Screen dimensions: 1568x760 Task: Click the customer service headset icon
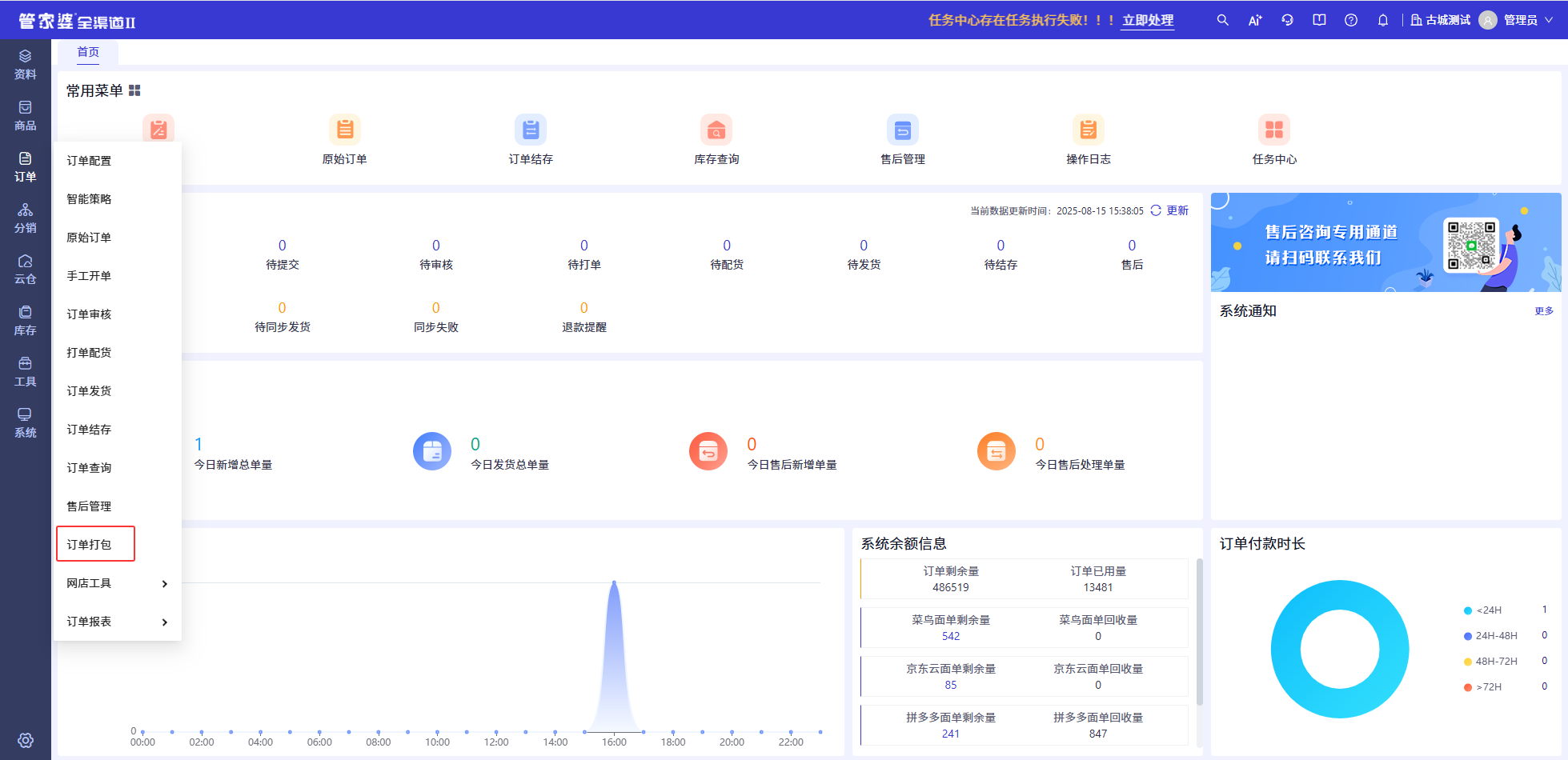click(1287, 20)
